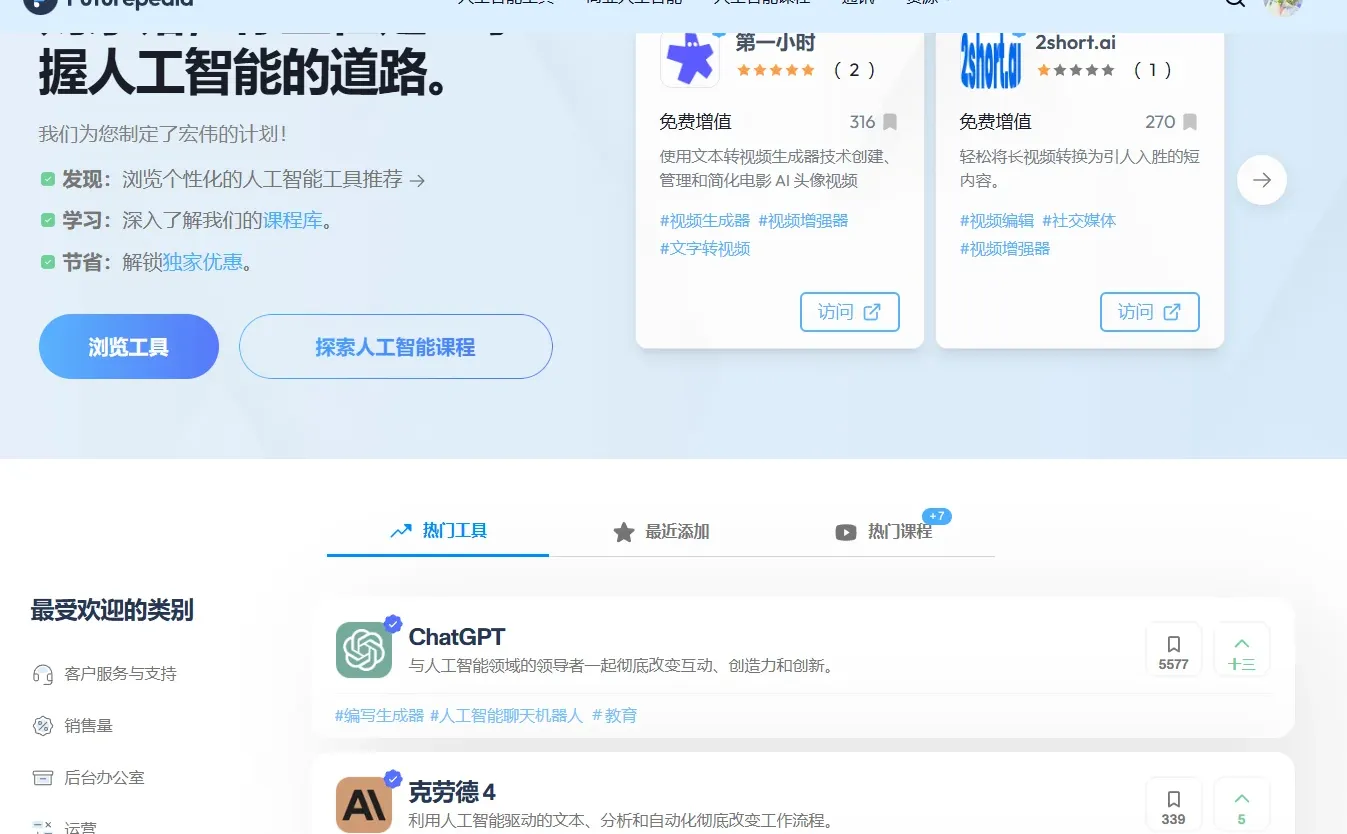Click the archive box icon for 后台办公室
This screenshot has width=1347, height=834.
pos(41,777)
